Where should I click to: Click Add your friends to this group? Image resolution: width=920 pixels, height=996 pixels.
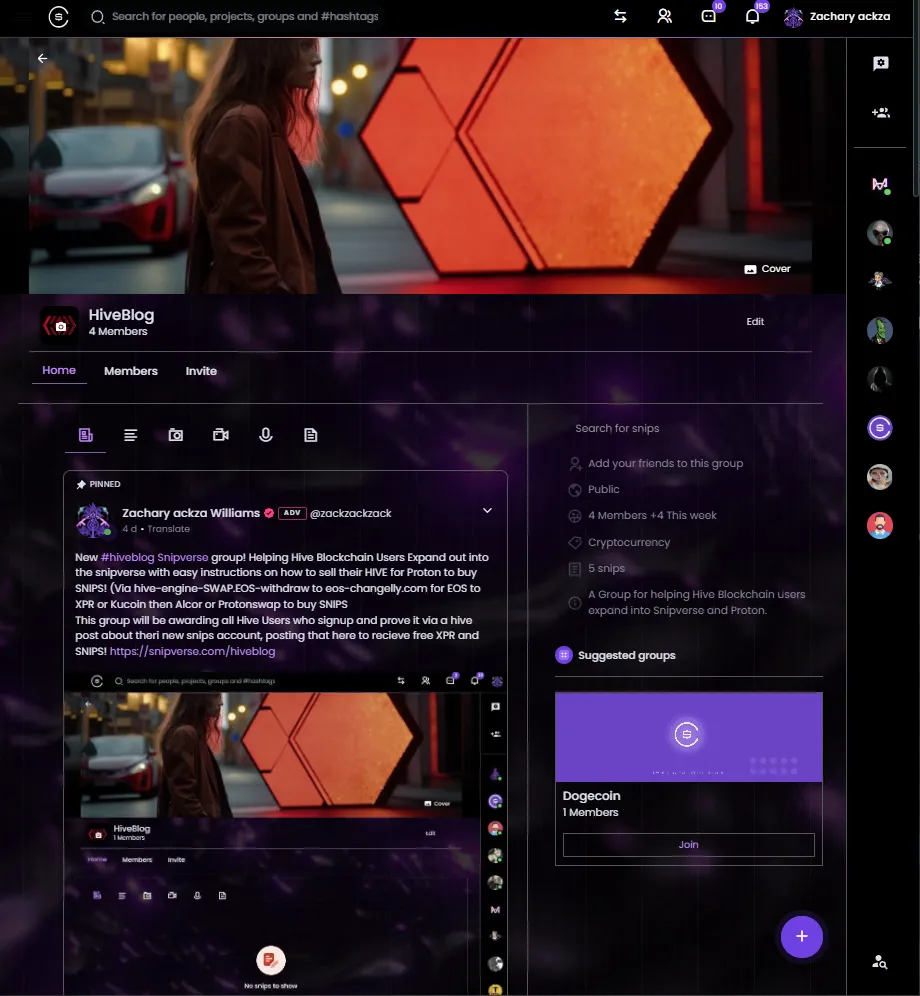tap(665, 463)
